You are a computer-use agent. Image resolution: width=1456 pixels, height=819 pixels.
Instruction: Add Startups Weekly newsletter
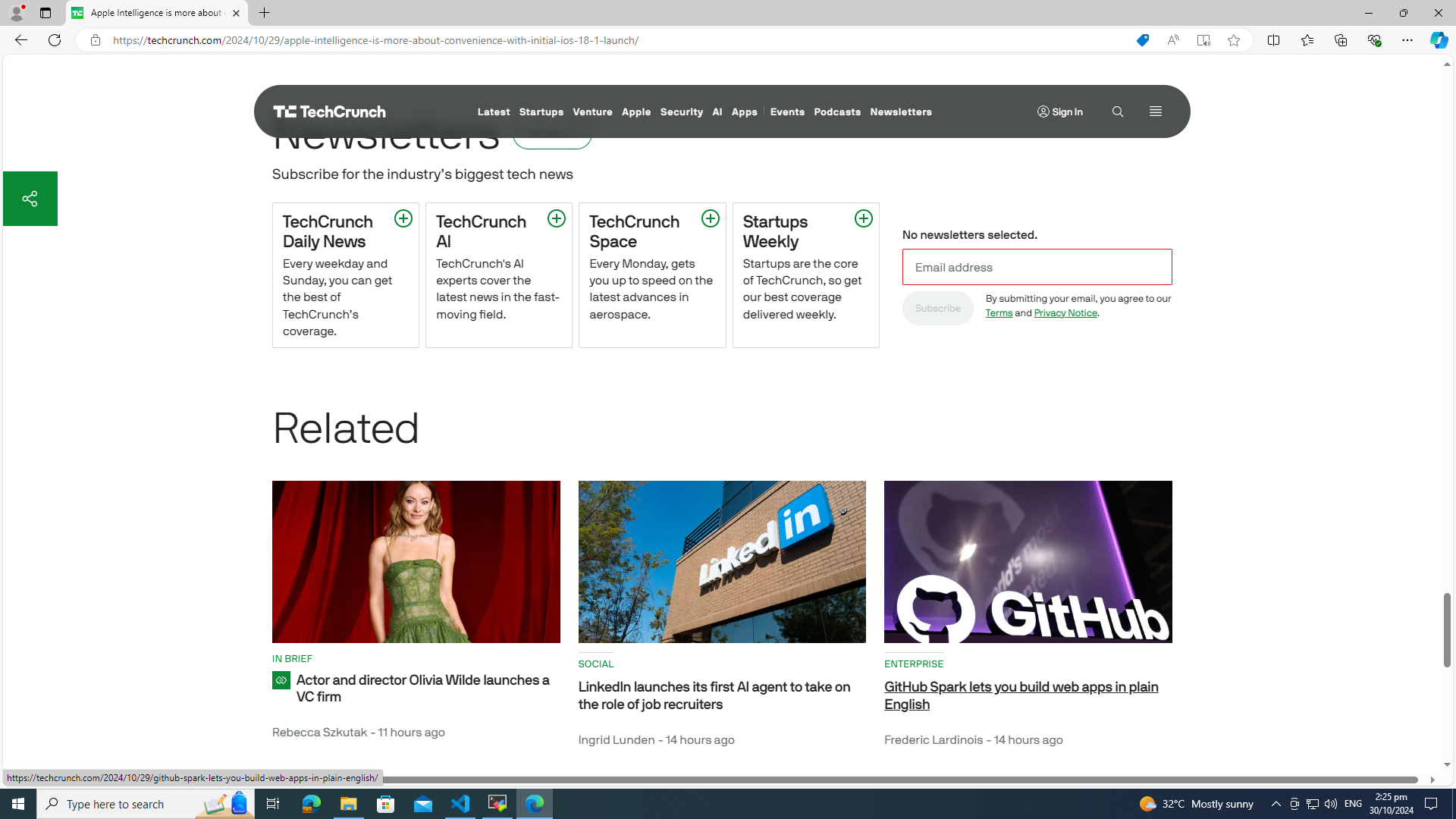tap(863, 218)
